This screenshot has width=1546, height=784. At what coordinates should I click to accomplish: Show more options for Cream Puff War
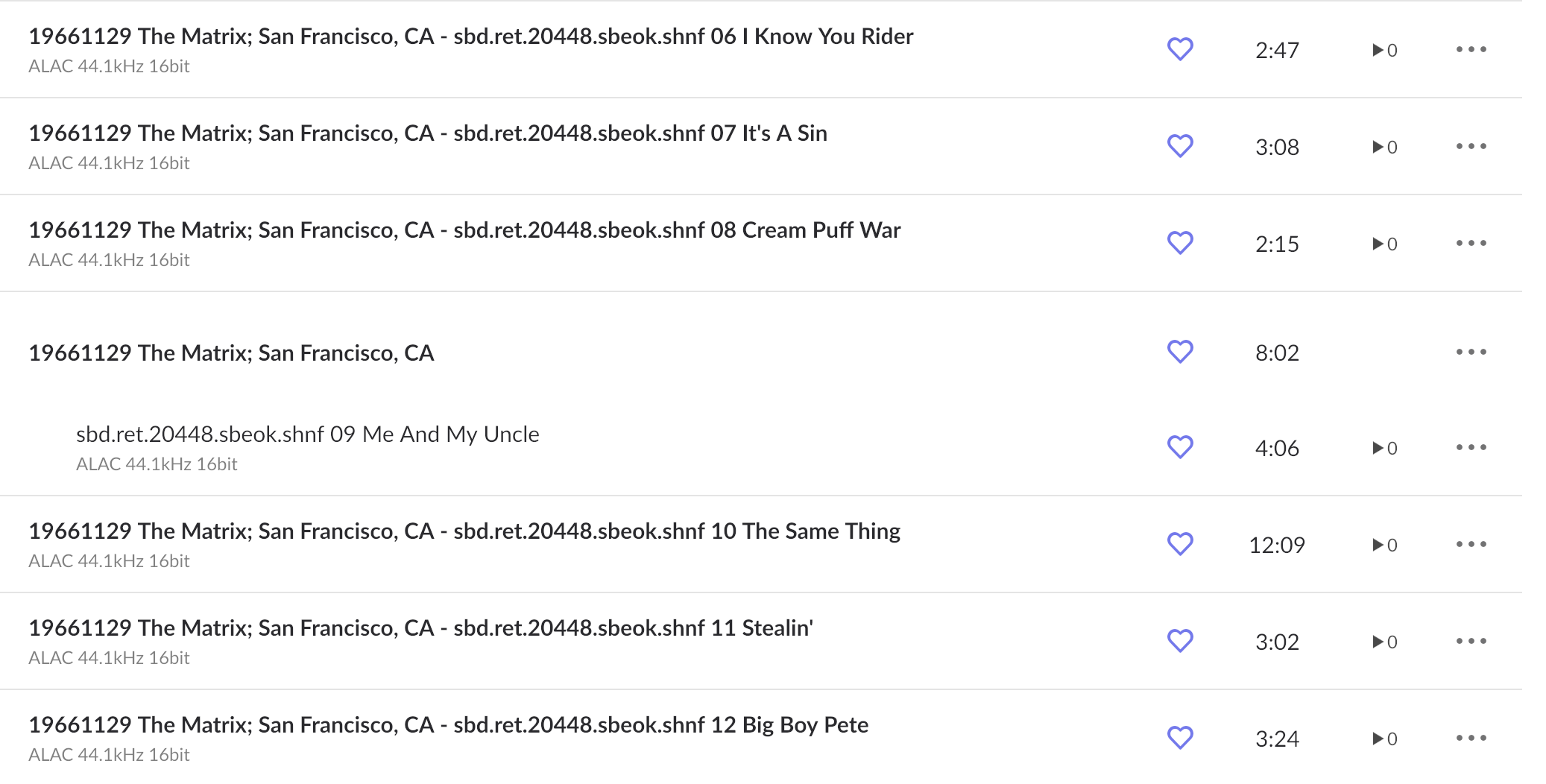click(x=1471, y=243)
